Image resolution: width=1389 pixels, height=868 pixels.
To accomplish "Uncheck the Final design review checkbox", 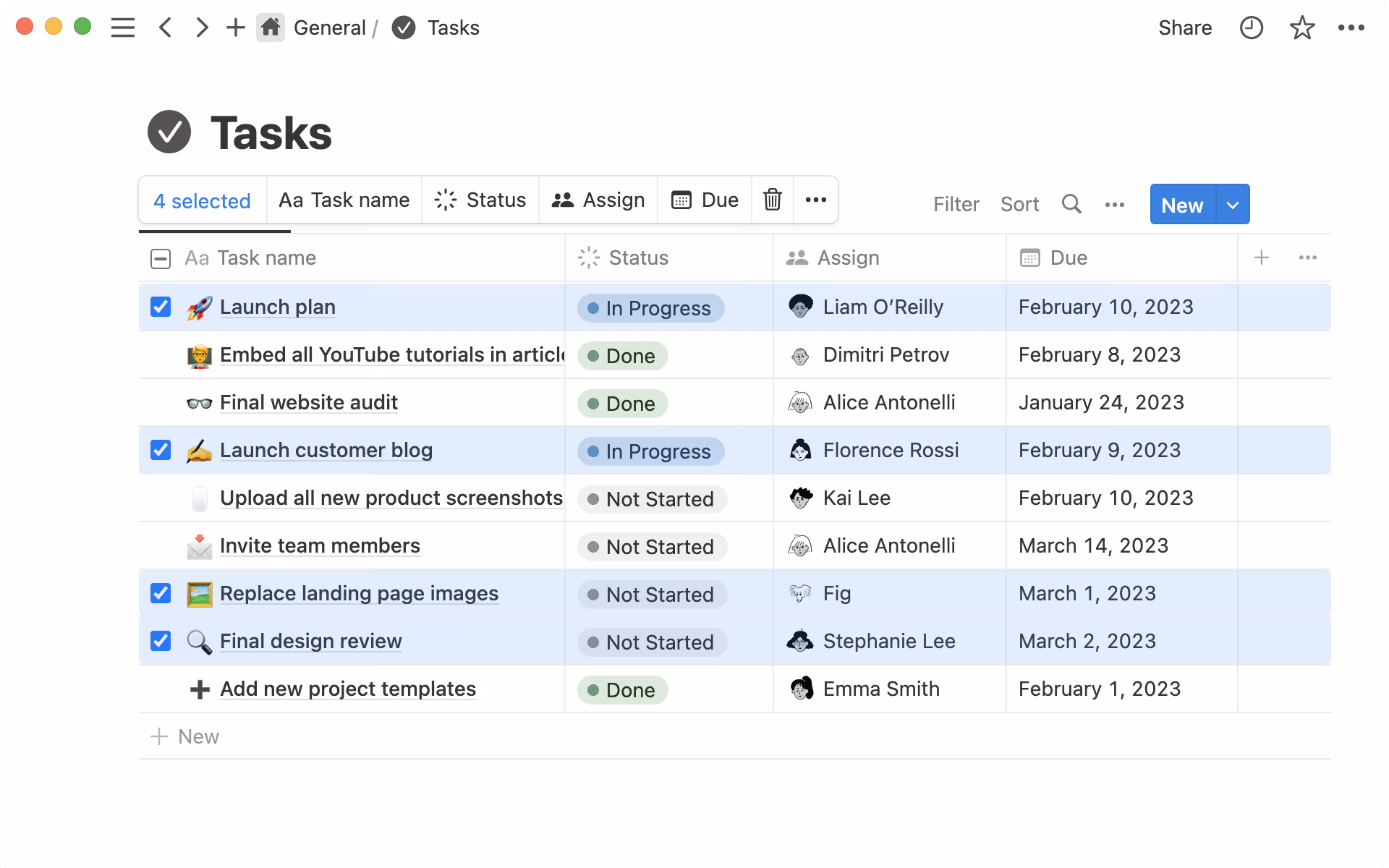I will click(x=160, y=641).
